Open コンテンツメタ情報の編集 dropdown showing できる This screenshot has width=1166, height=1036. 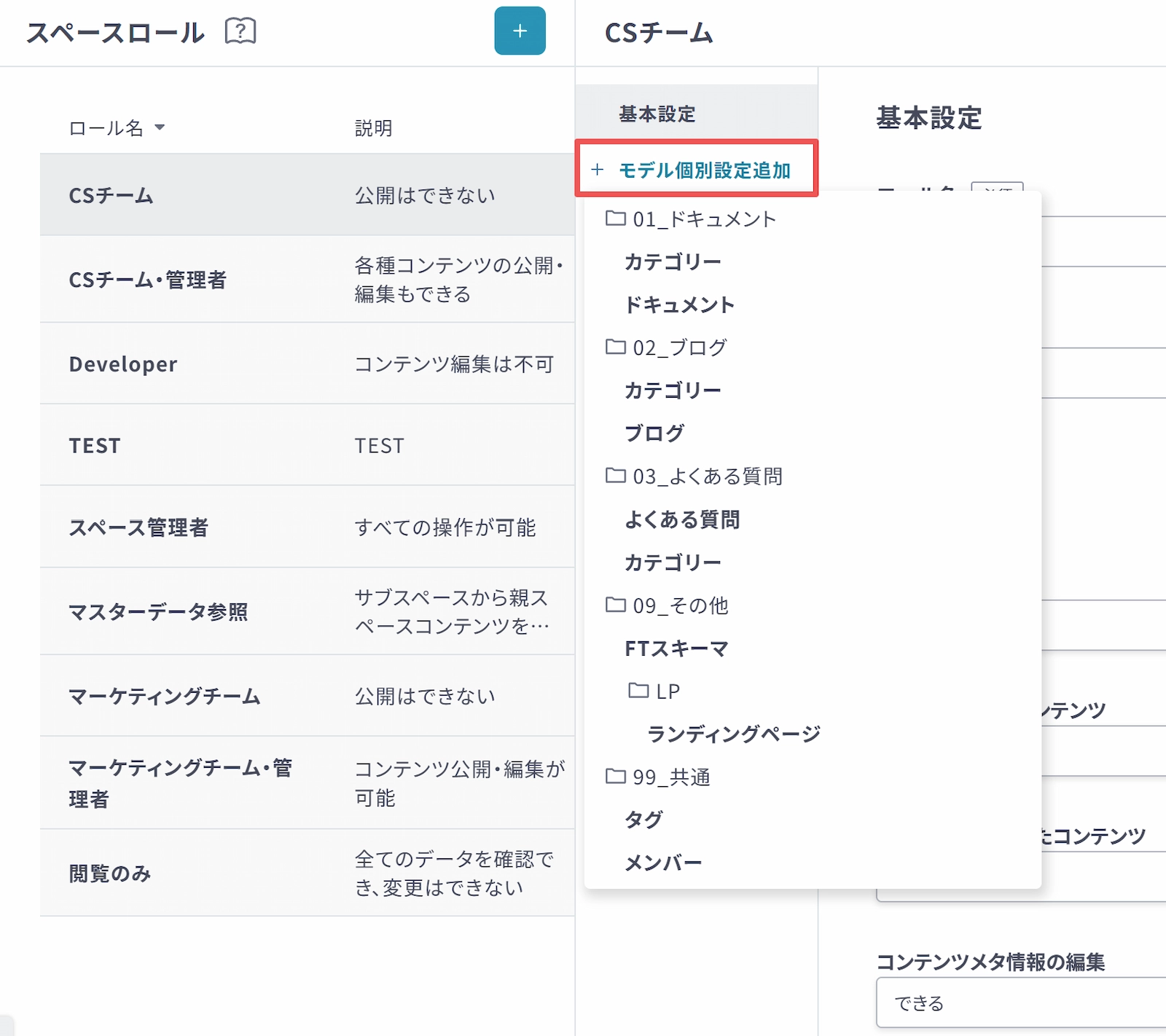pyautogui.click(x=1020, y=1003)
